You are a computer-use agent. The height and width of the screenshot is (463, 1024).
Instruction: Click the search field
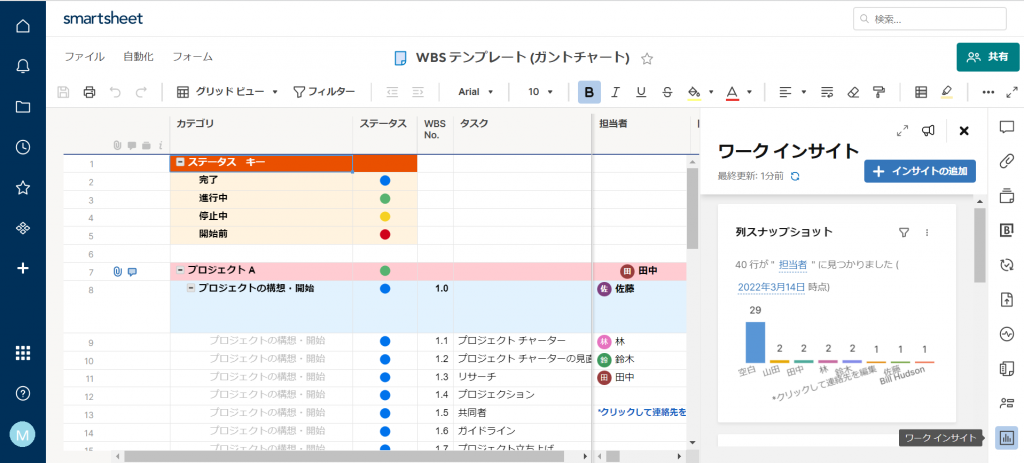[x=929, y=19]
